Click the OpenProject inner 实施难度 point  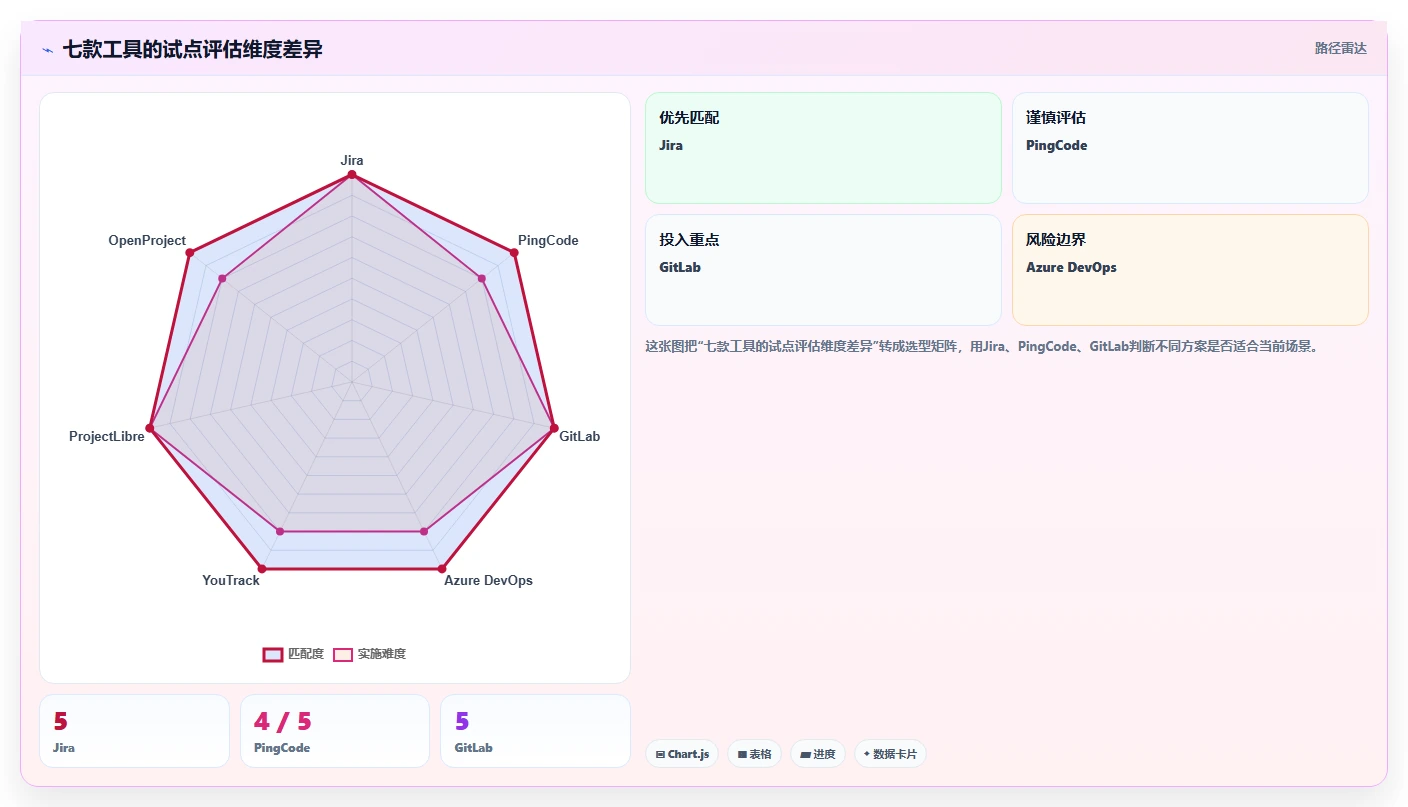pos(222,279)
